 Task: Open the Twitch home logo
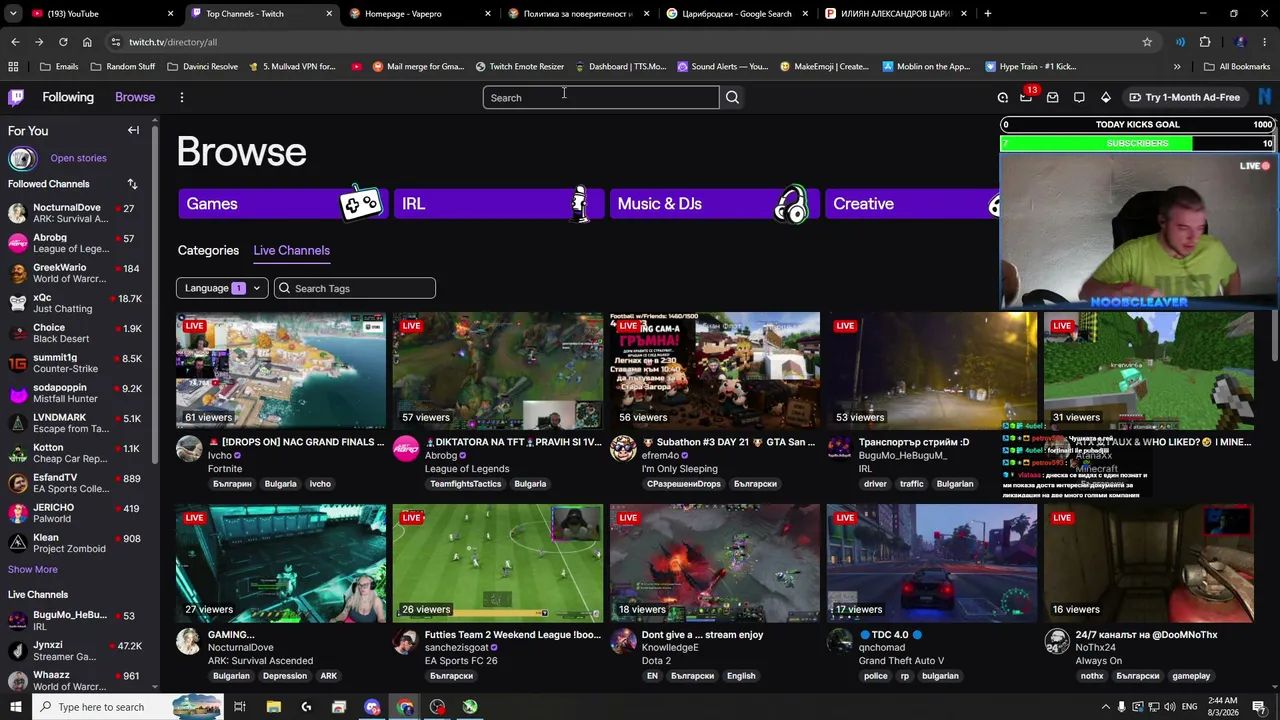pos(16,97)
